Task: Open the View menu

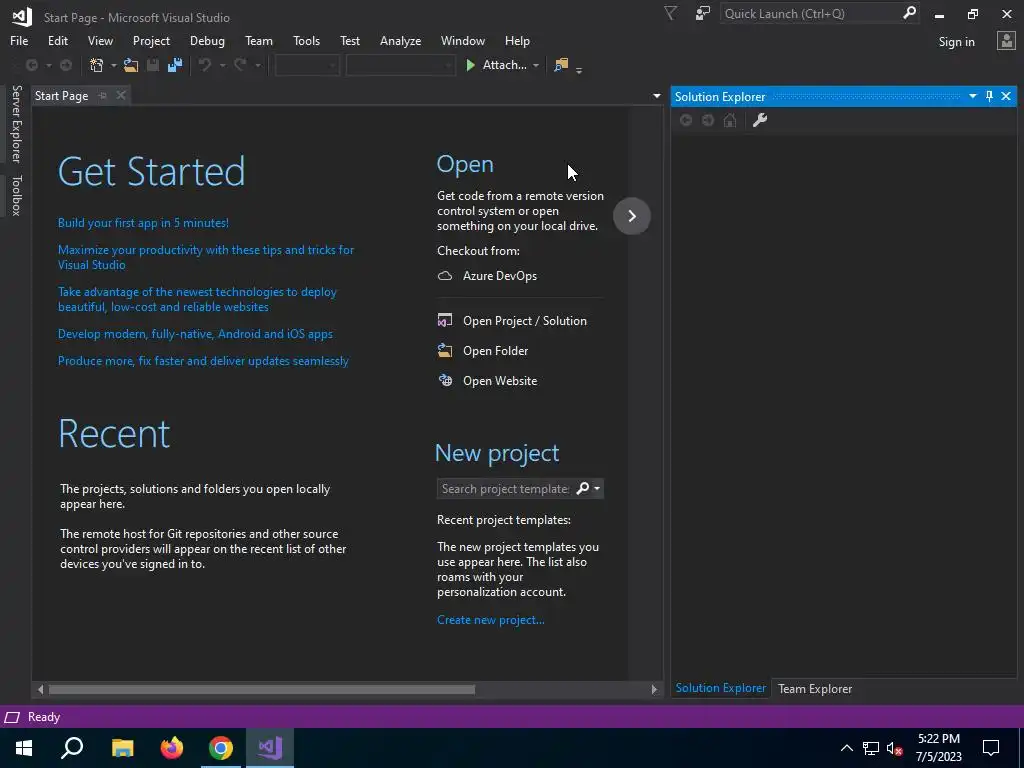Action: 101,41
